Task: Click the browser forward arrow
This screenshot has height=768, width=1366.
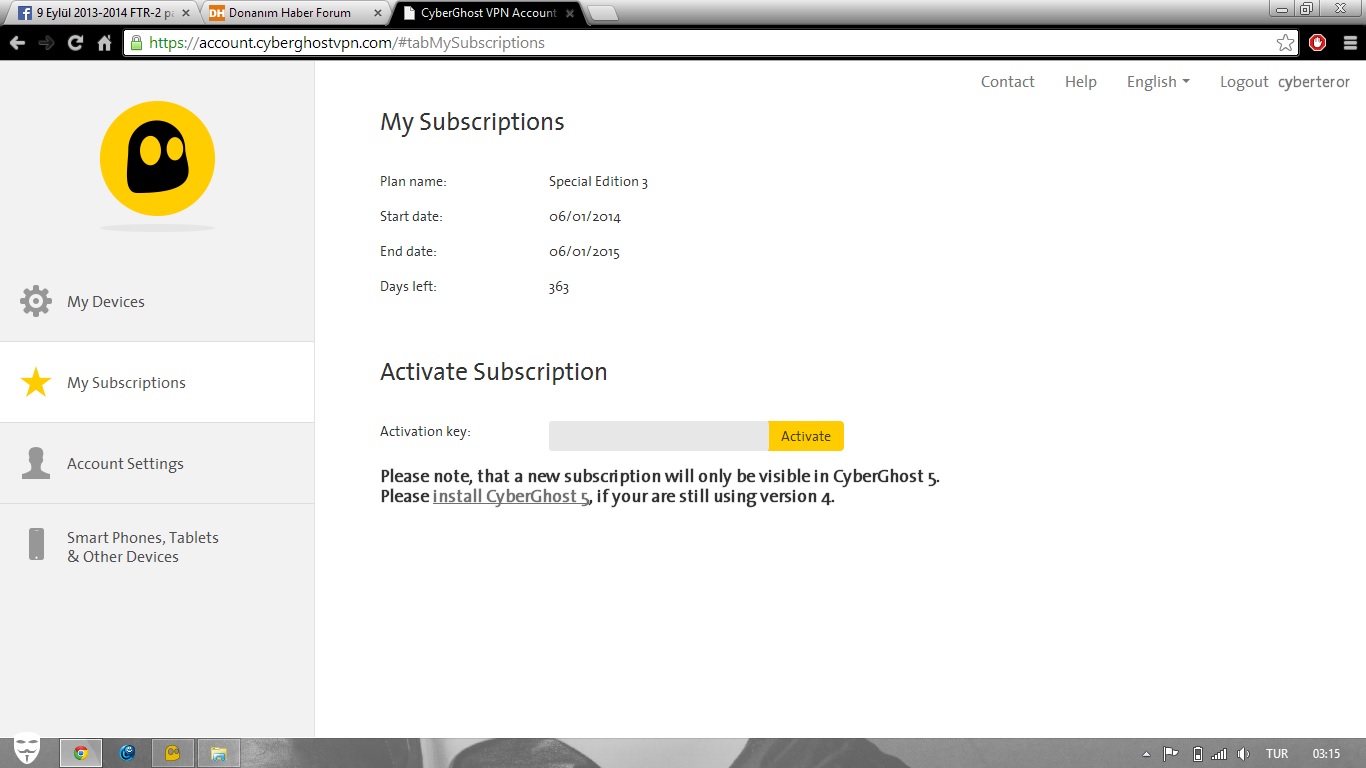Action: click(x=46, y=43)
